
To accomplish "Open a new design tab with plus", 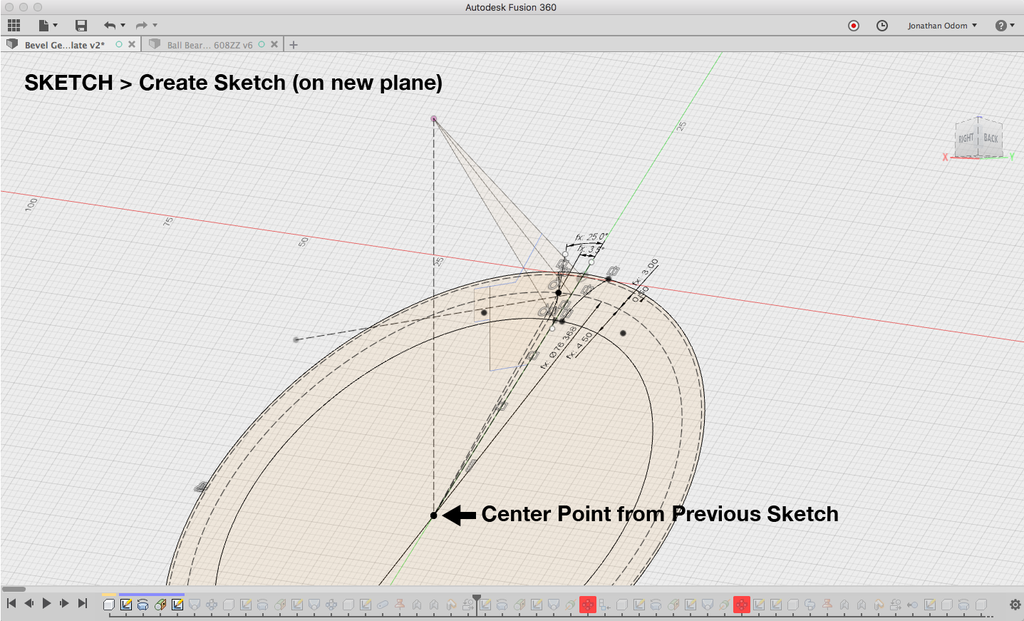I will click(293, 44).
